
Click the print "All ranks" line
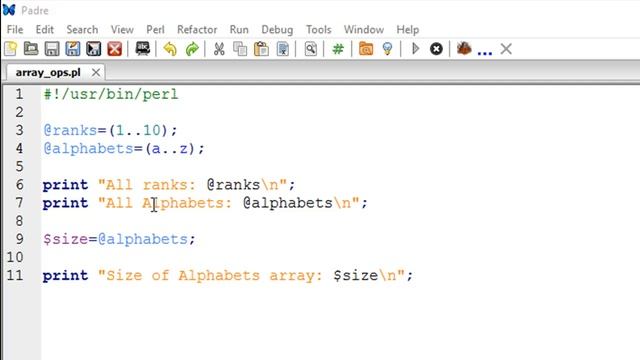pyautogui.click(x=169, y=185)
